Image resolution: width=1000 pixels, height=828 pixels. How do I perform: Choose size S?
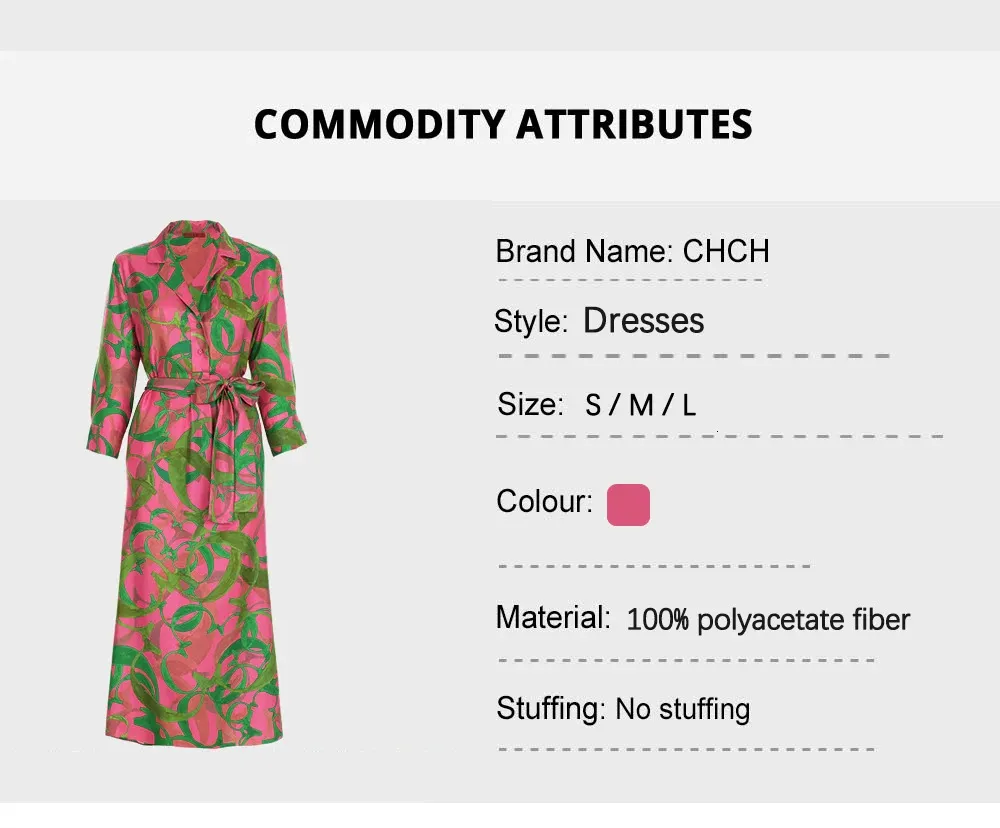[594, 405]
